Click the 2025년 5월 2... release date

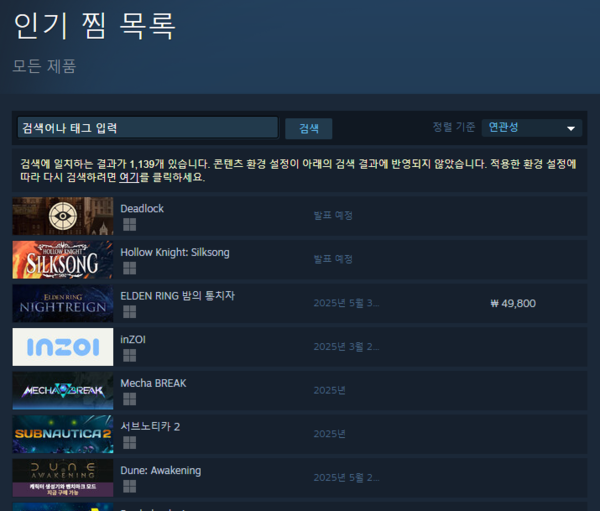(x=346, y=478)
